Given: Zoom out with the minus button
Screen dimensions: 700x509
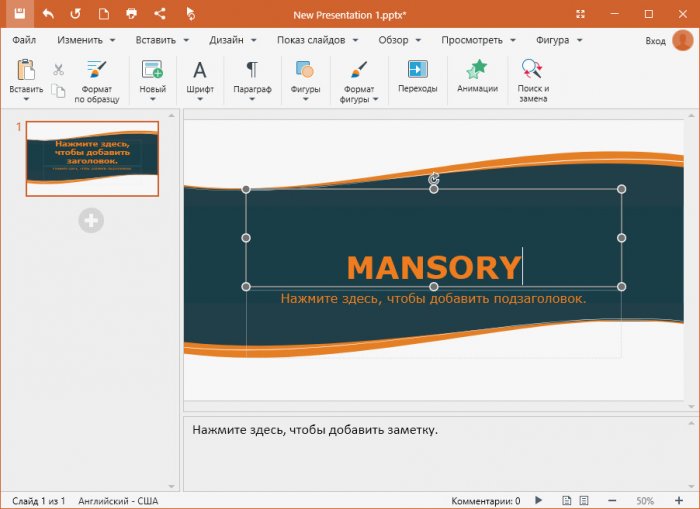Looking at the screenshot, I should click(612, 501).
